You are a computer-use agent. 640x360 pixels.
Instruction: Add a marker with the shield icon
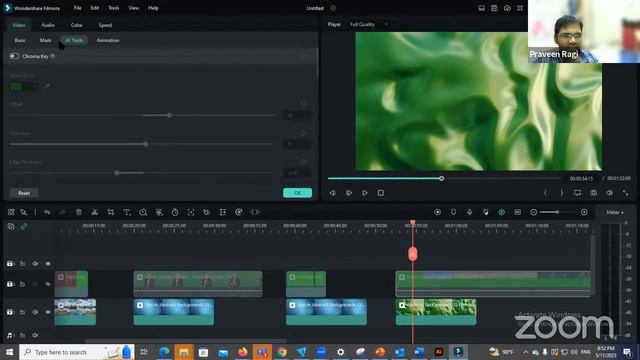point(453,212)
